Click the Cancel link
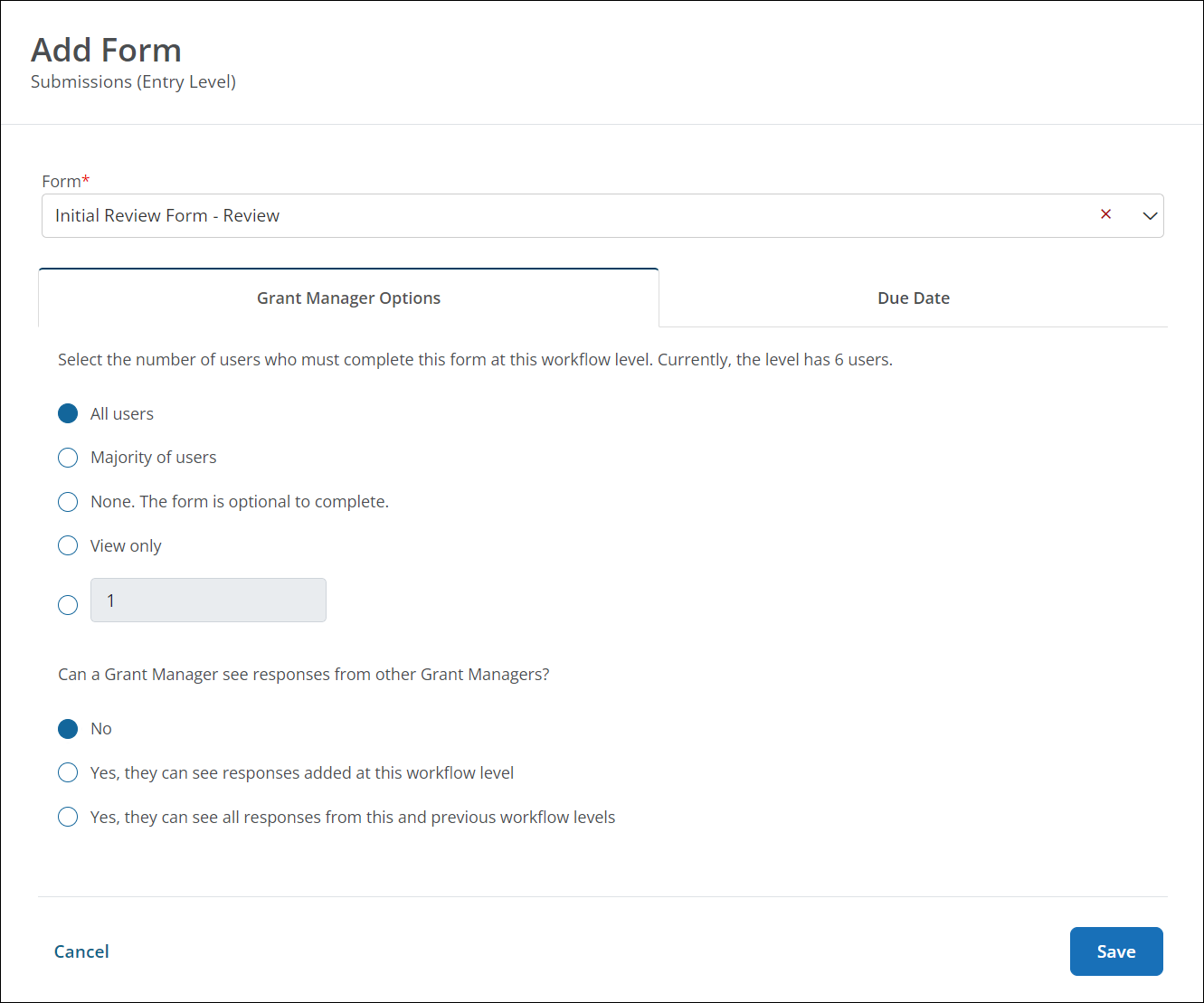 tap(81, 951)
